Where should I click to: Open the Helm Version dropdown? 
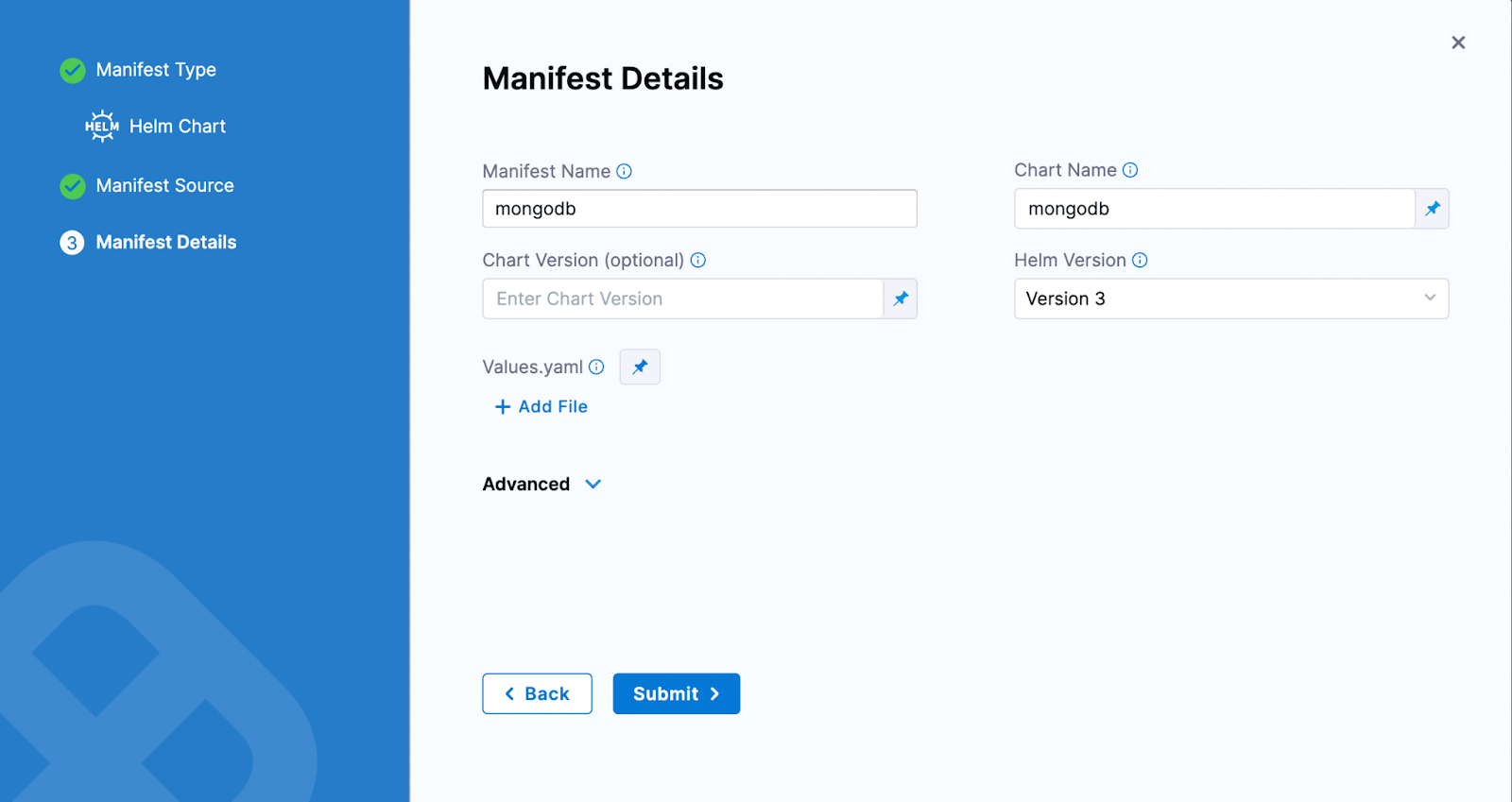[1230, 299]
